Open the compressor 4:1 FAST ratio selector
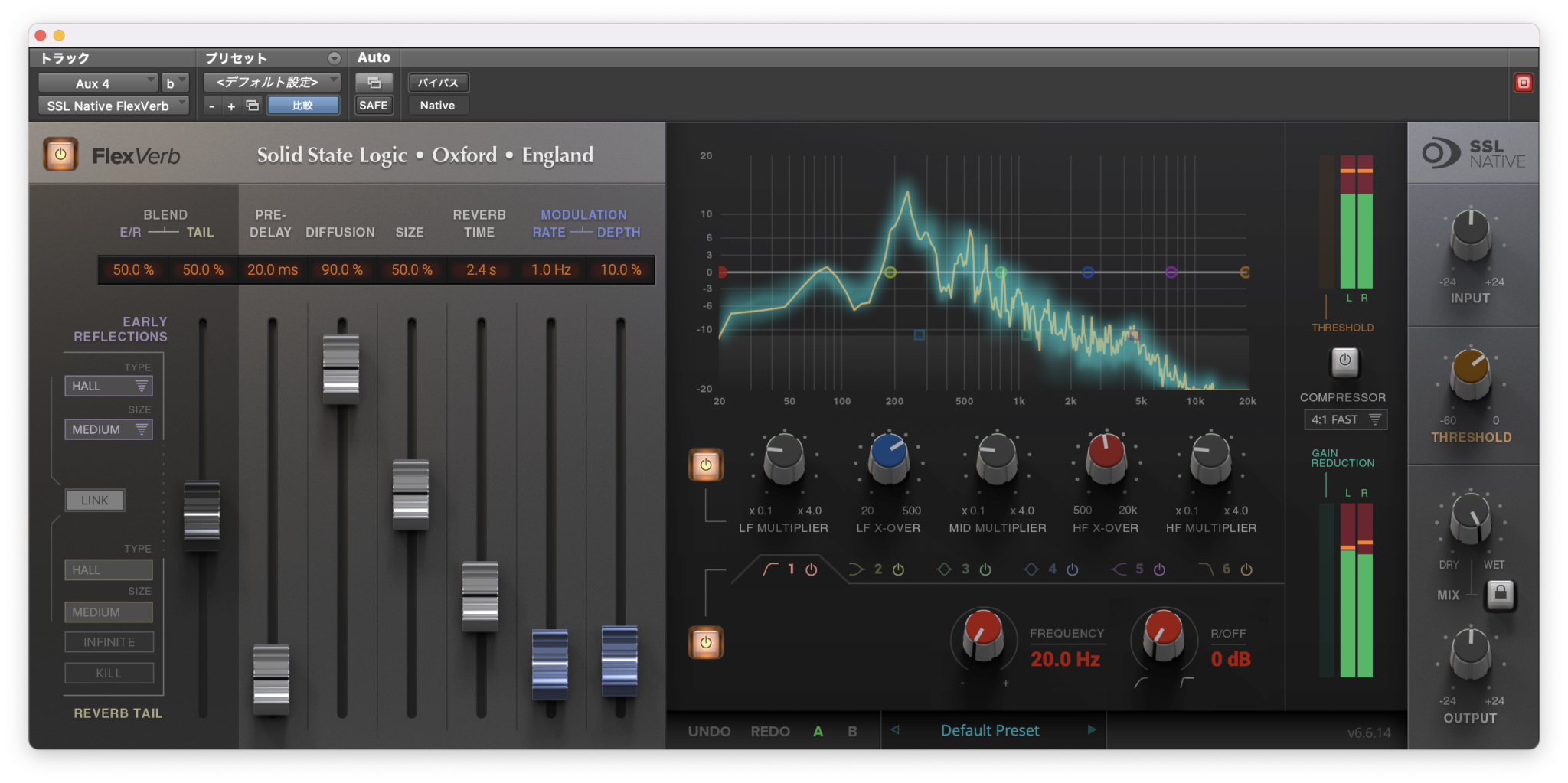This screenshot has width=1568, height=783. (x=1345, y=419)
